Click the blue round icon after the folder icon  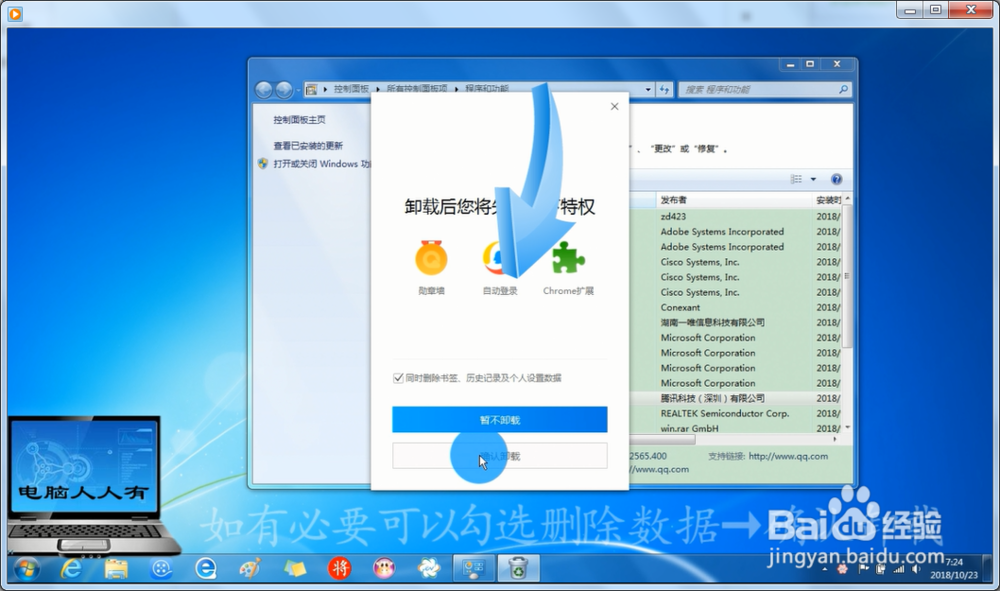tap(161, 568)
